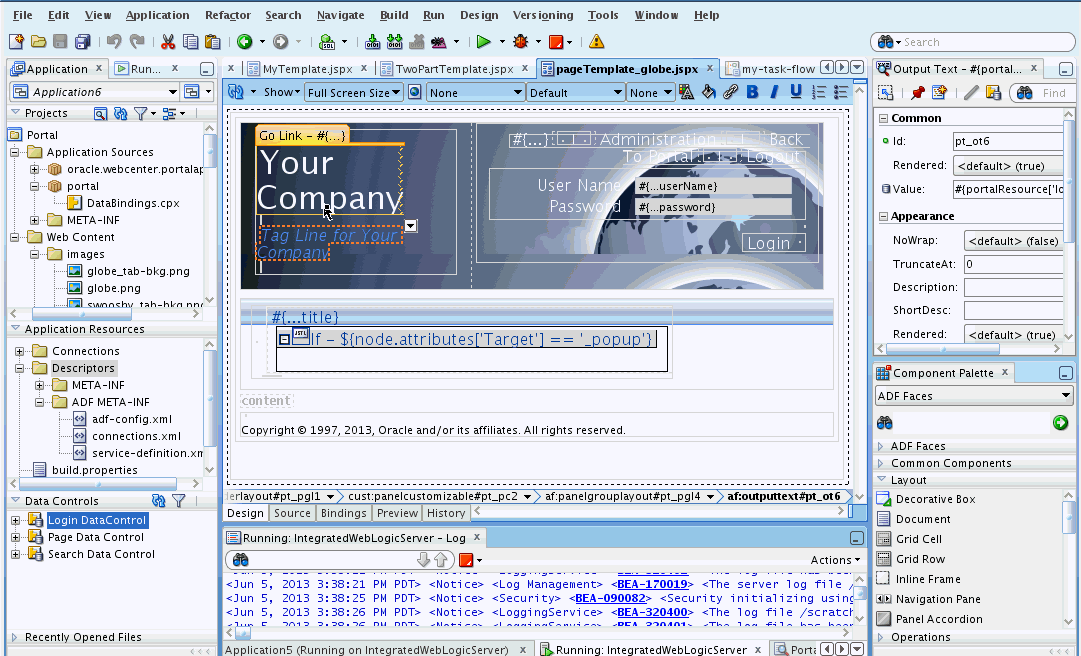Open the Full Screen Size dropdown

tap(354, 92)
